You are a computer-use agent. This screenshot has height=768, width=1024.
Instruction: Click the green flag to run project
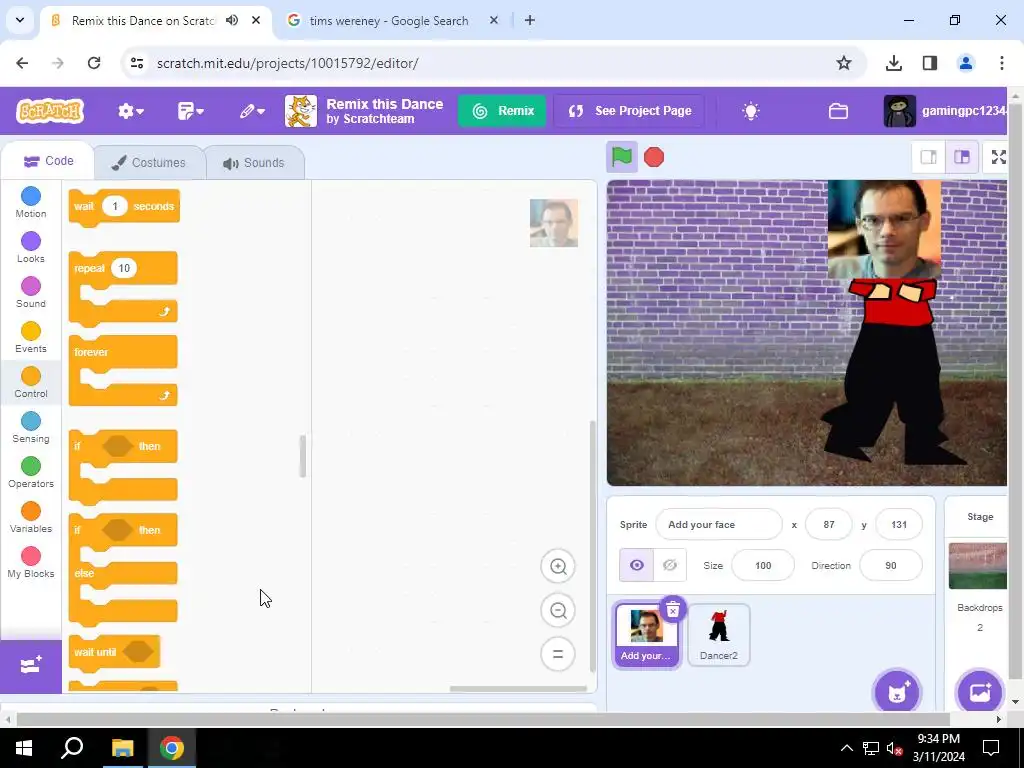622,157
